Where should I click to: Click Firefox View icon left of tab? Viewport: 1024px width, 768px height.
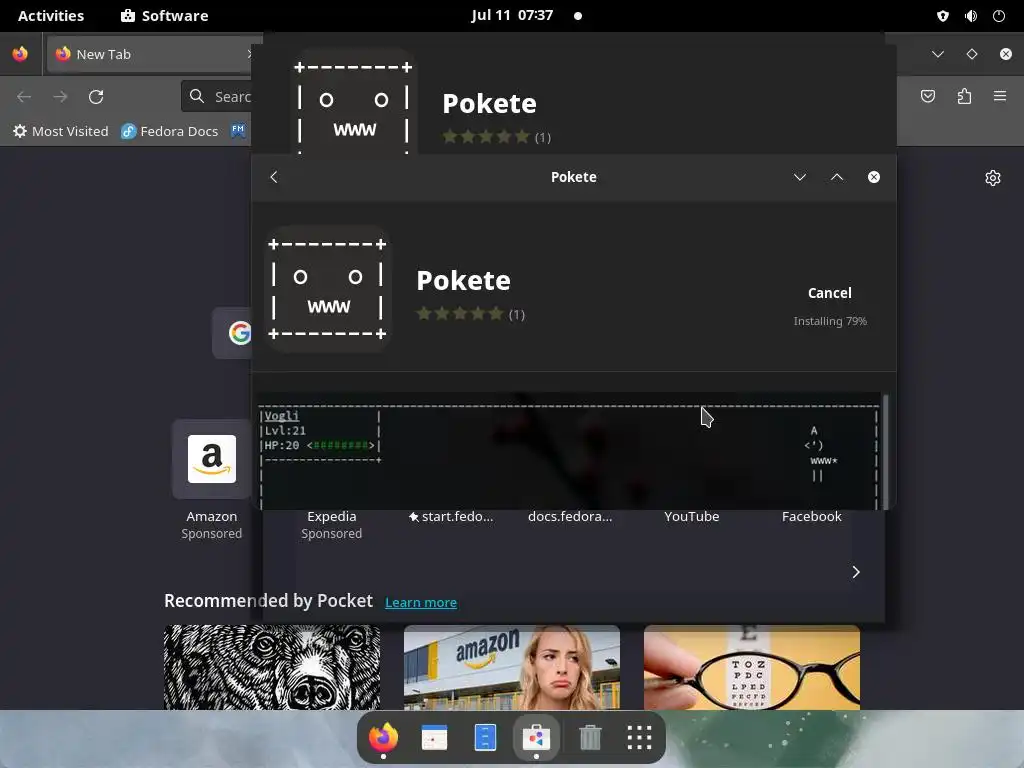click(20, 54)
